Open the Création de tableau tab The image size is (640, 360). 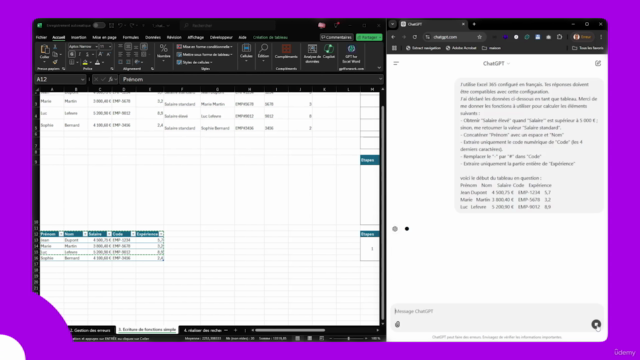click(x=270, y=37)
